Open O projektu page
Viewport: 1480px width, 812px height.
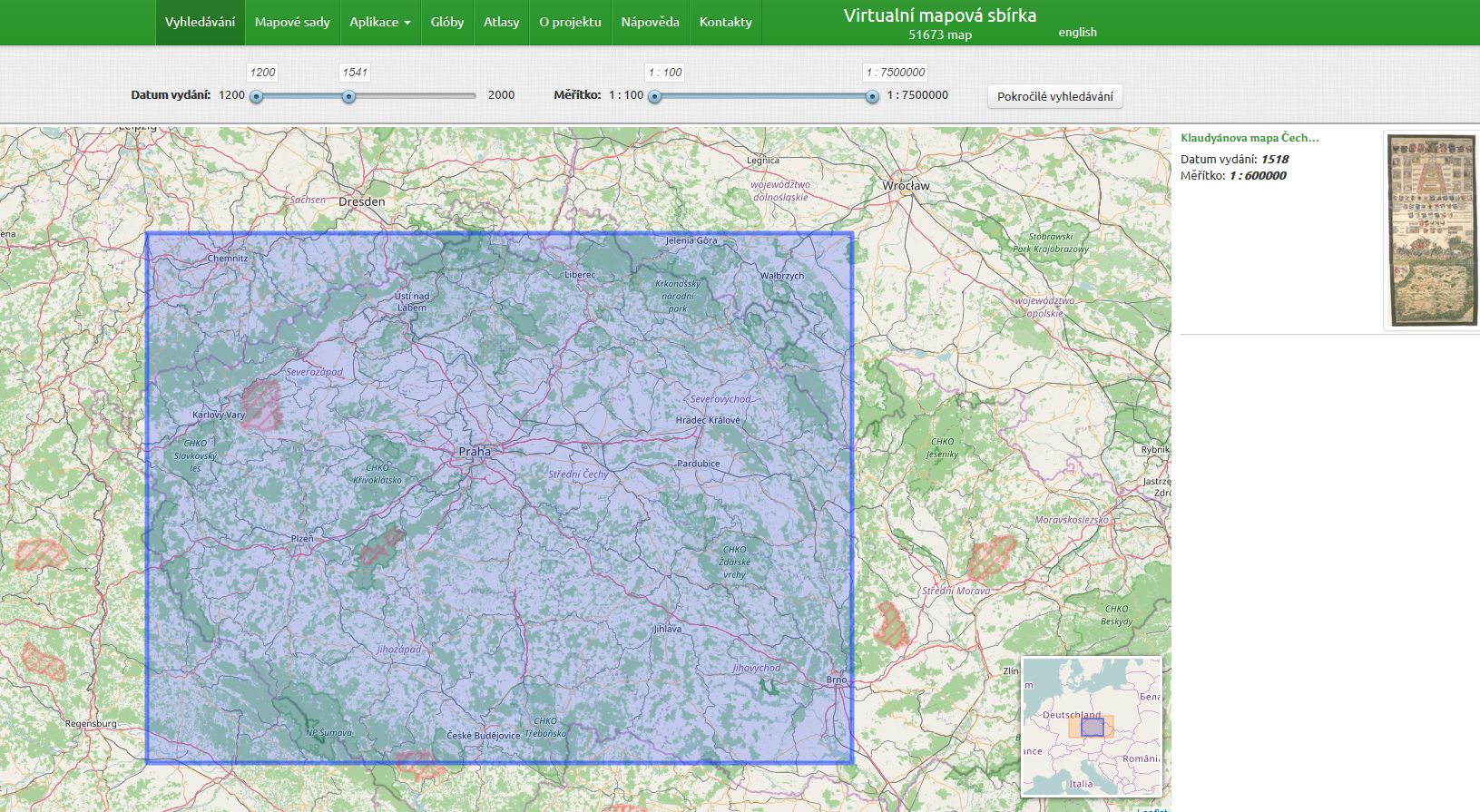click(x=570, y=22)
